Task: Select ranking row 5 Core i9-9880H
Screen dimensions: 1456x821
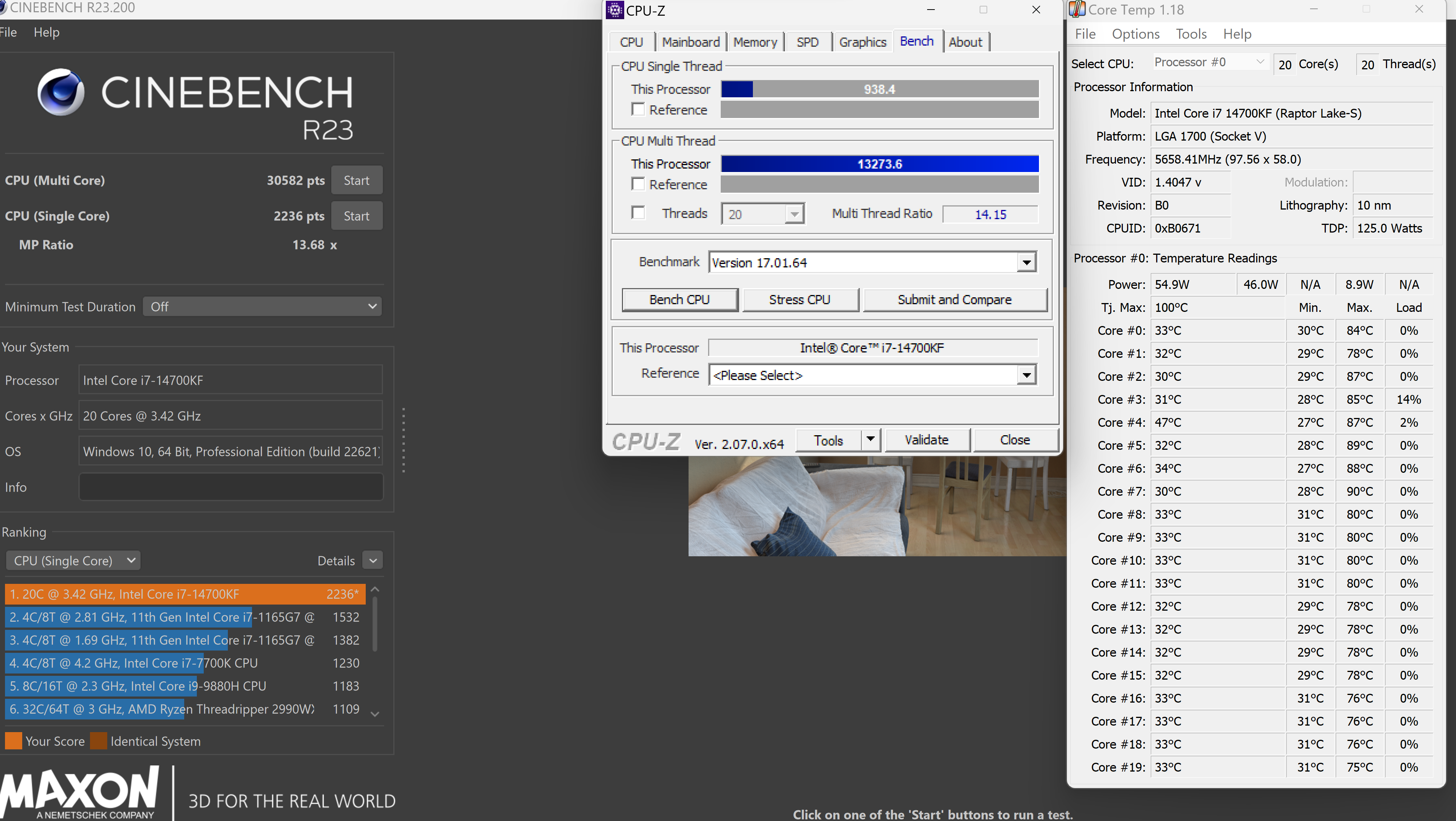Action: [x=185, y=686]
